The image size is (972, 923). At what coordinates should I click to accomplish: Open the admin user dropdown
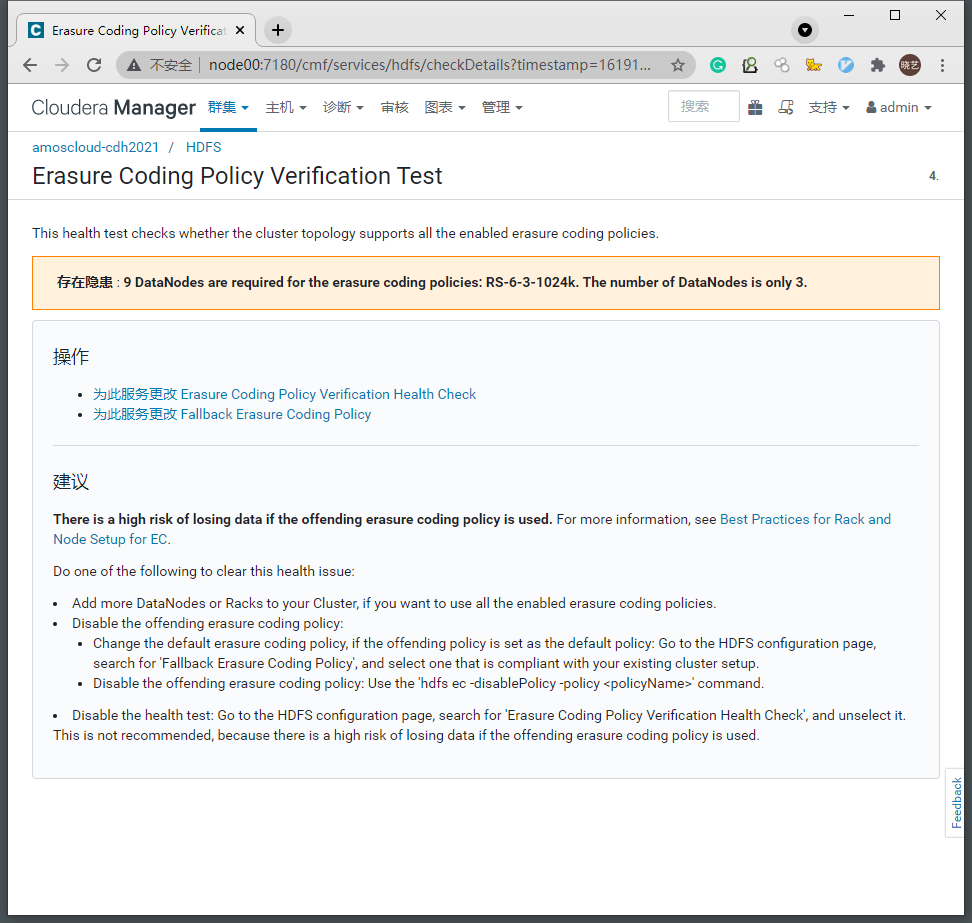pyautogui.click(x=899, y=107)
